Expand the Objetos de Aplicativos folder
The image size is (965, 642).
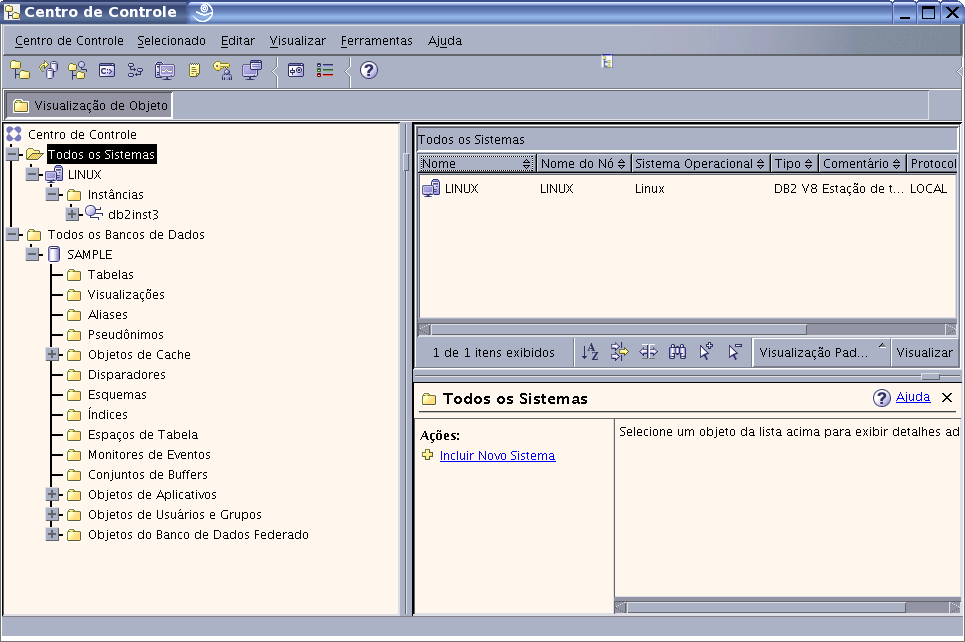(53, 494)
